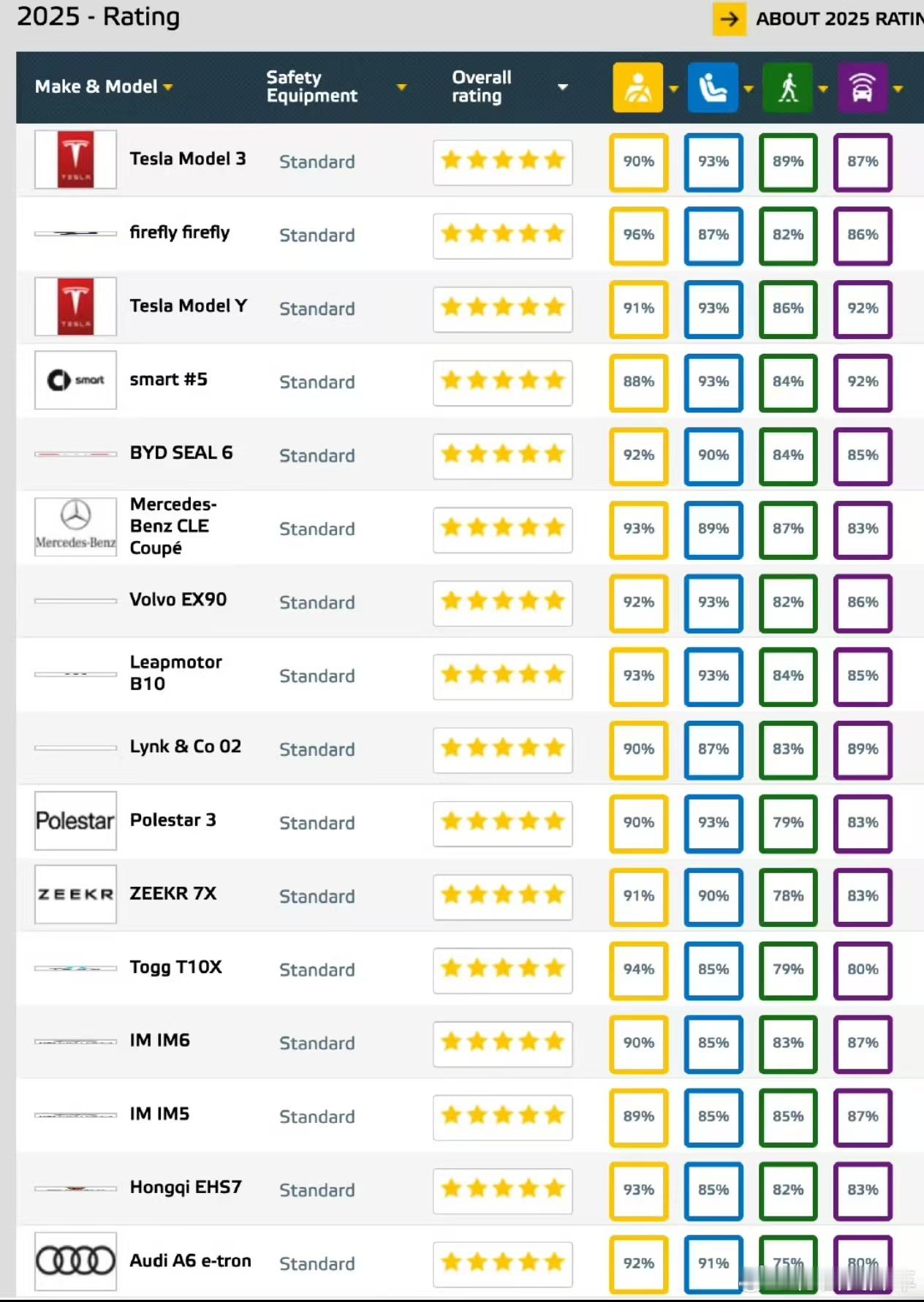Screen dimensions: 924x1302
Task: Click the ZEEKR logo image
Action: pyautogui.click(x=75, y=894)
